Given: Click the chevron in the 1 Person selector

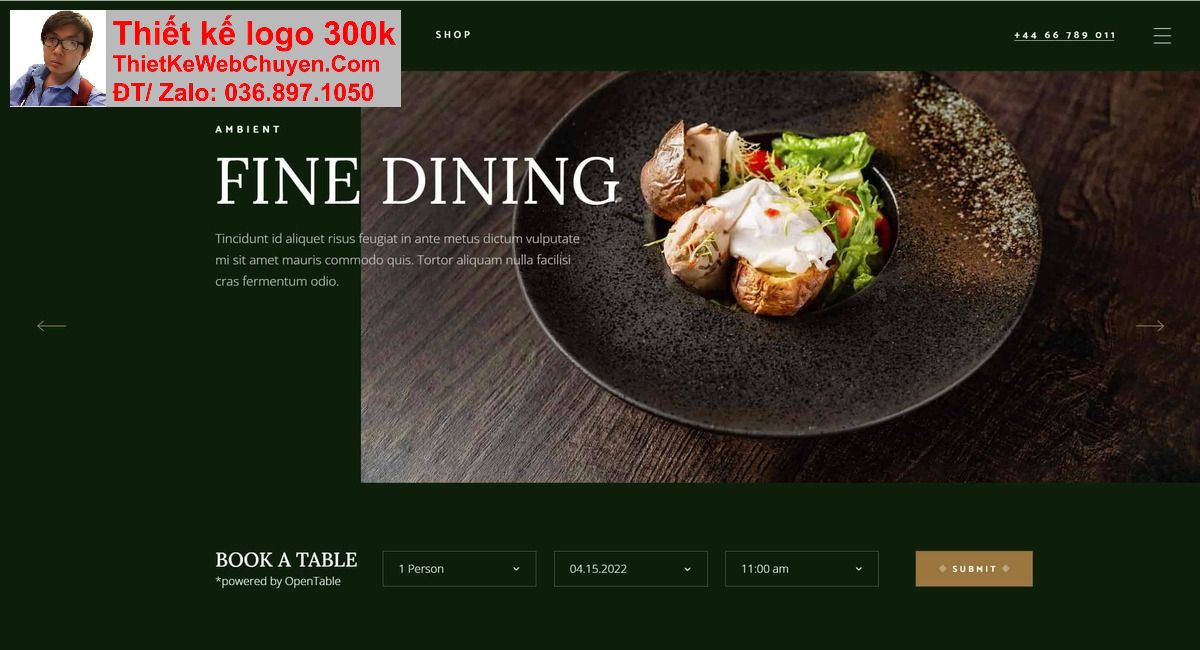Looking at the screenshot, I should coord(516,569).
